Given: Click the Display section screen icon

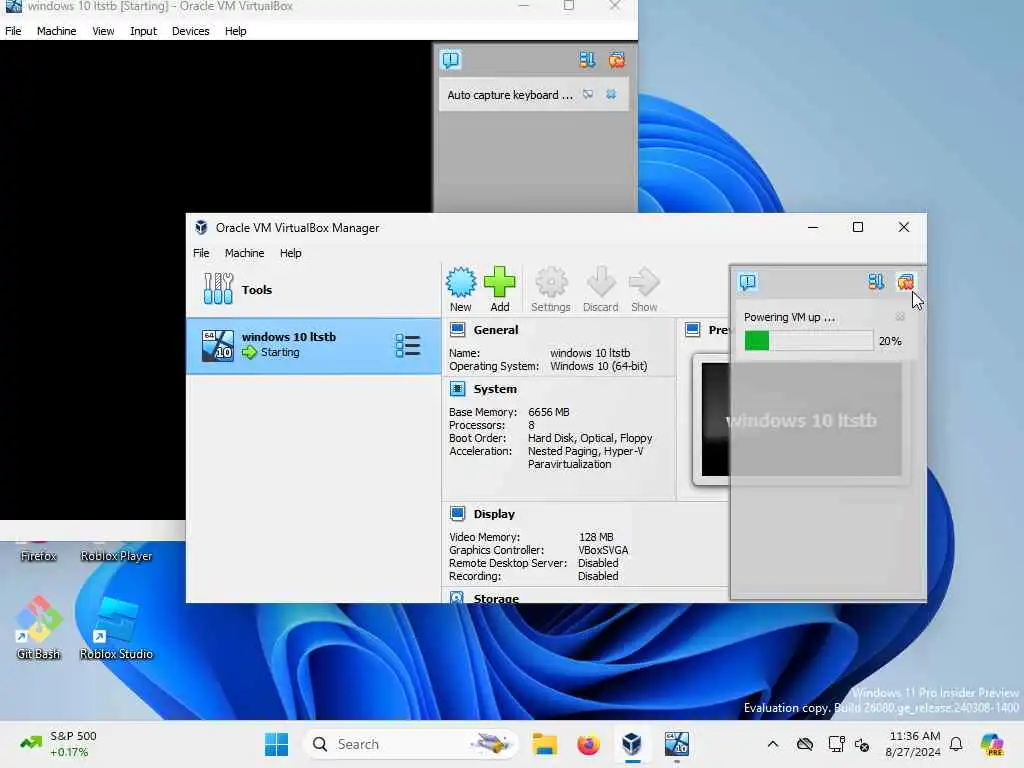Looking at the screenshot, I should (x=458, y=514).
